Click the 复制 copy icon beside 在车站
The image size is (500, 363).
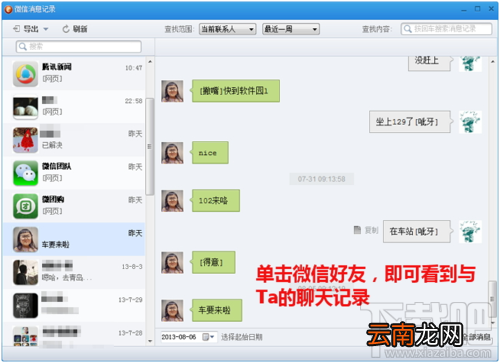357,230
